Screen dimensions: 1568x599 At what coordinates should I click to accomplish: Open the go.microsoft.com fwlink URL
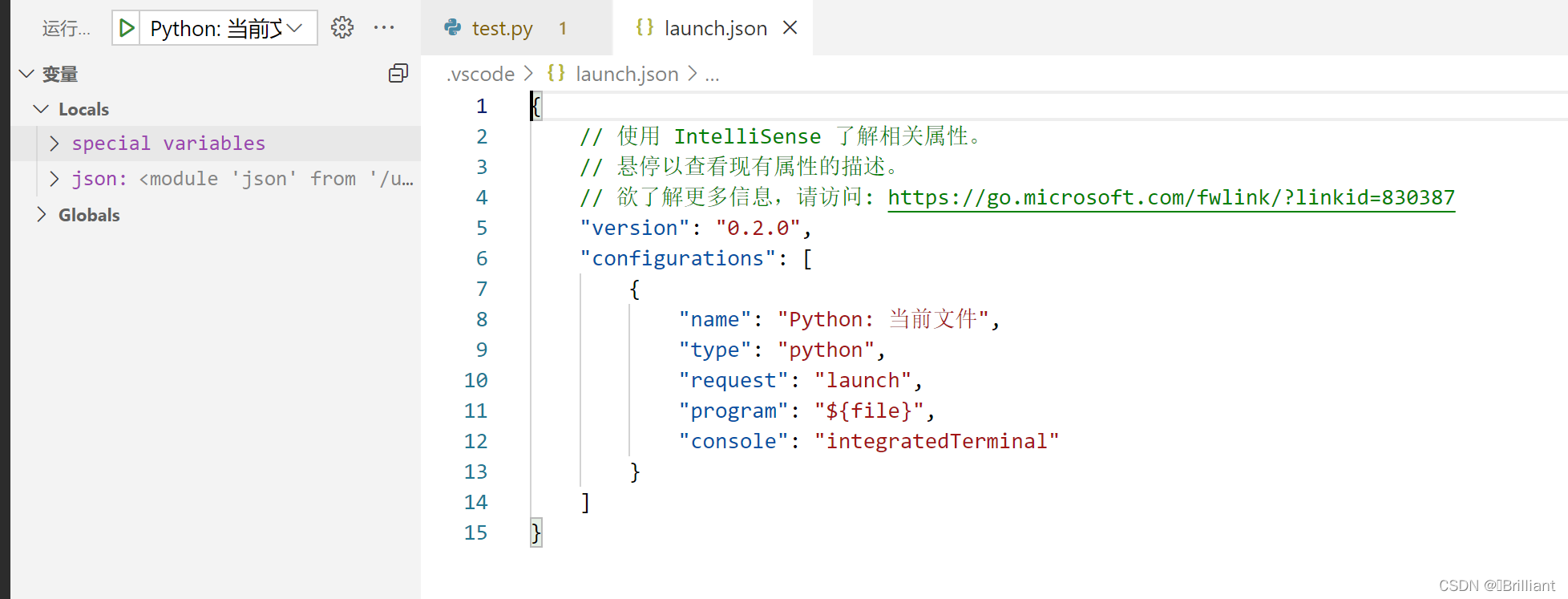coord(1171,198)
